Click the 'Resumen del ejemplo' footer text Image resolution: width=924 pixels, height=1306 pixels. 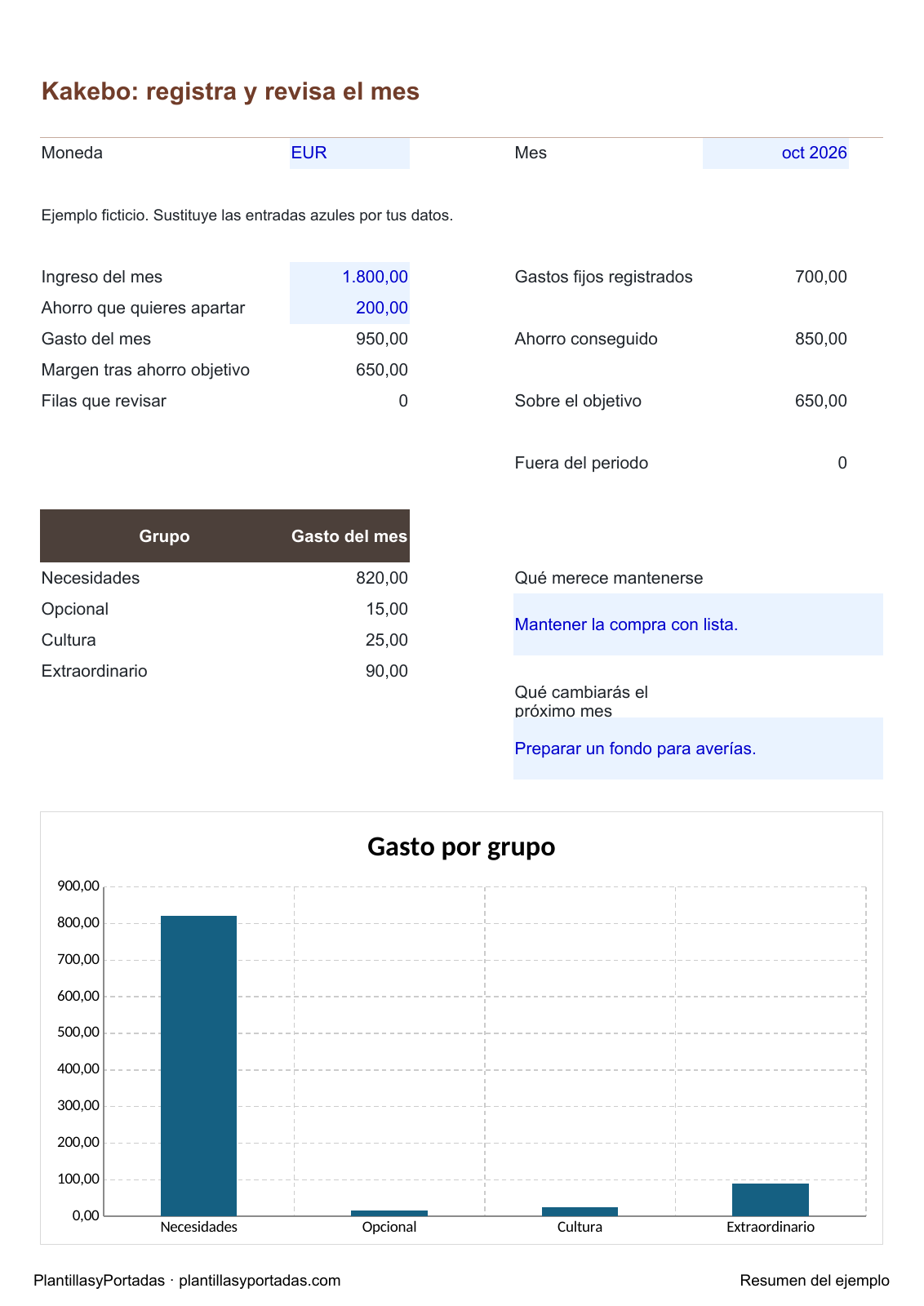point(815,1281)
